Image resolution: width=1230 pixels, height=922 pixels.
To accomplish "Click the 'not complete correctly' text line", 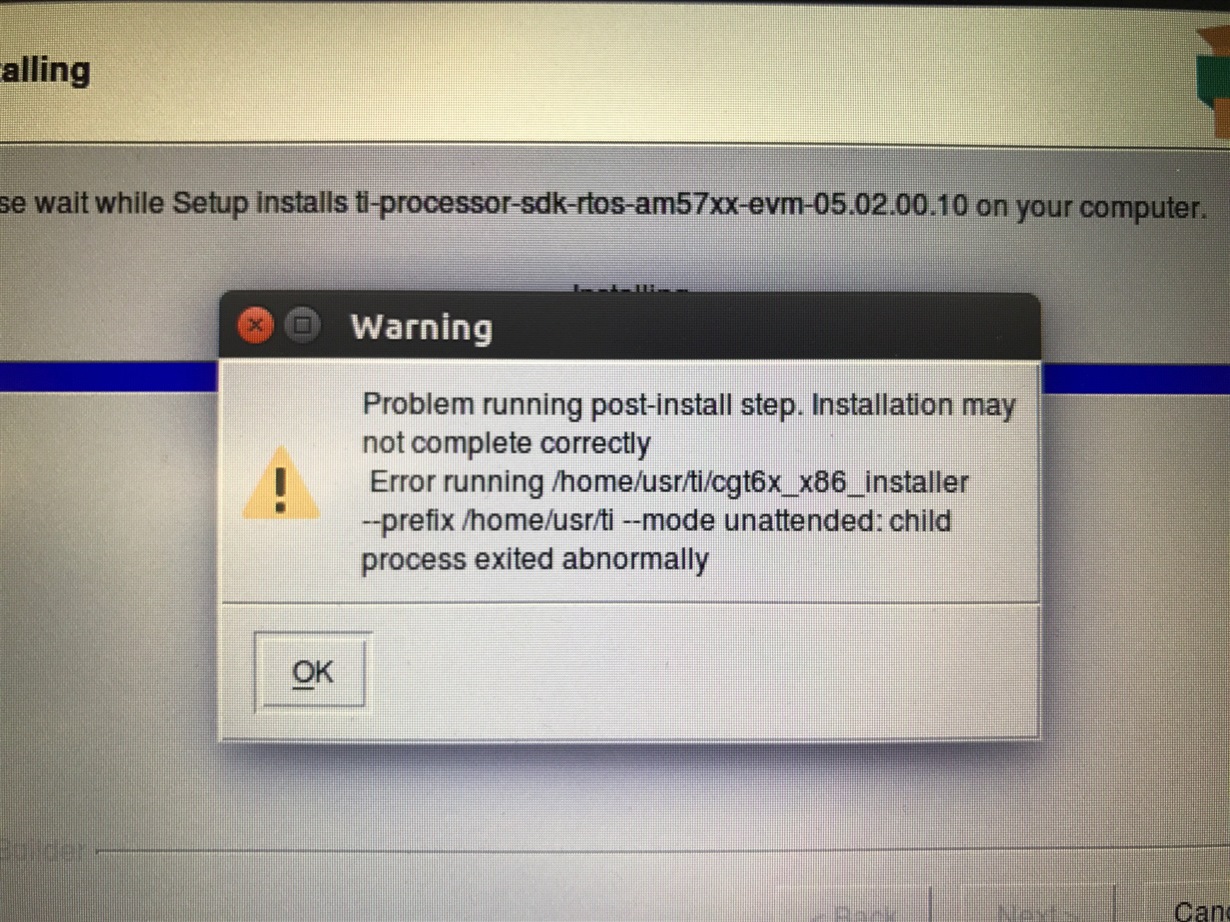I will [506, 443].
